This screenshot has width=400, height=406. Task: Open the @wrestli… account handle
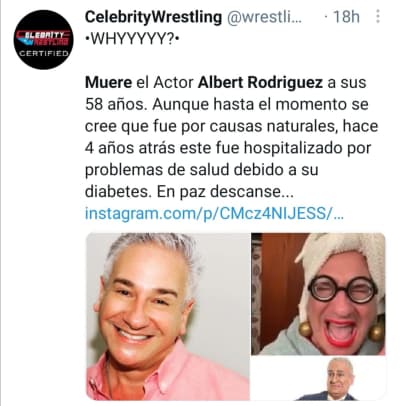[x=264, y=17]
